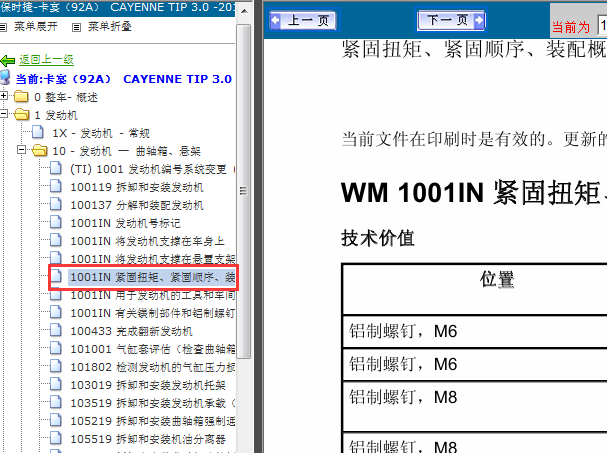
Task: Open 101802 检测发动机的气缸压力 entry
Action: (x=153, y=367)
